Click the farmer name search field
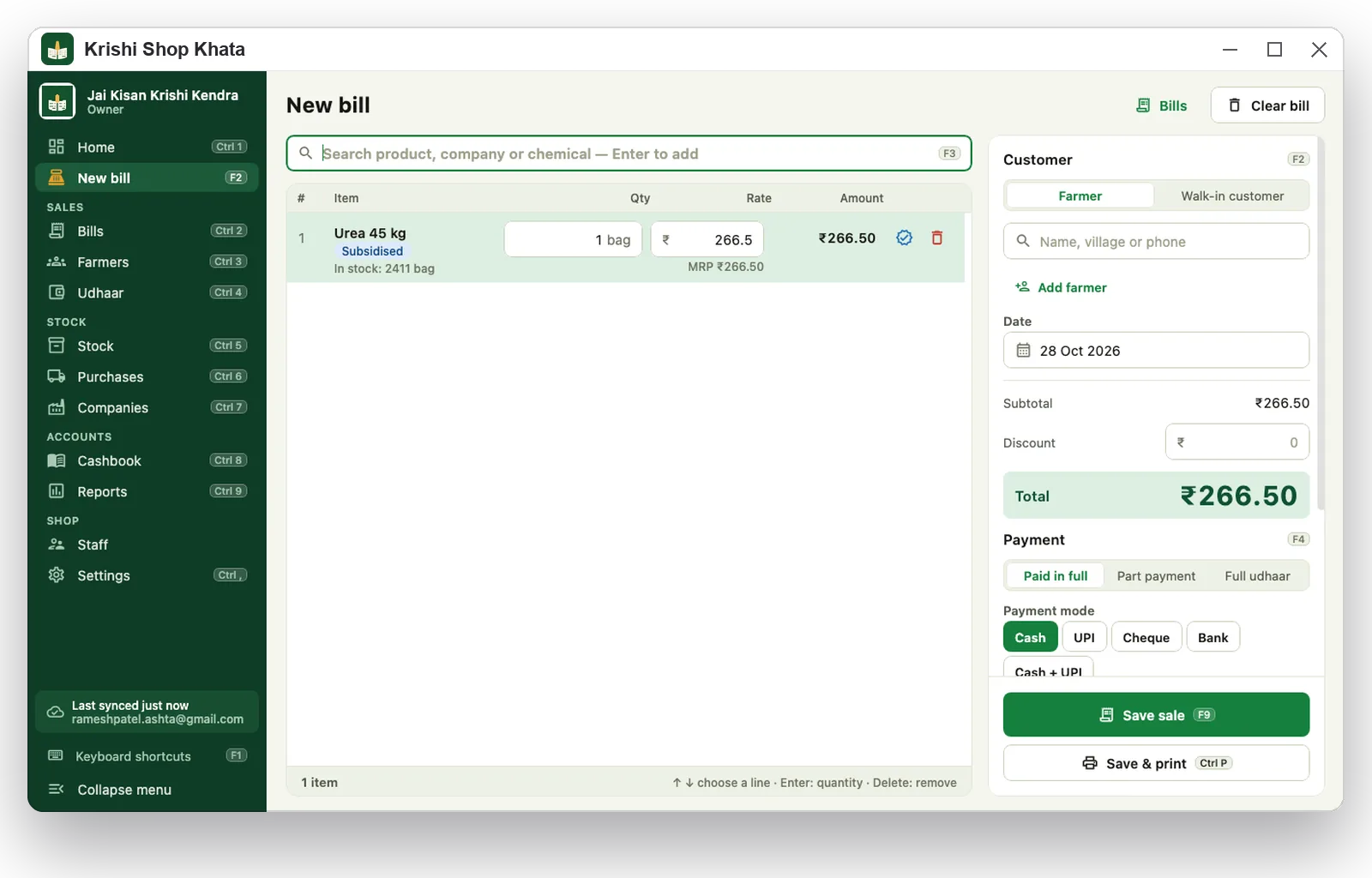The width and height of the screenshot is (1372, 878). (x=1156, y=242)
